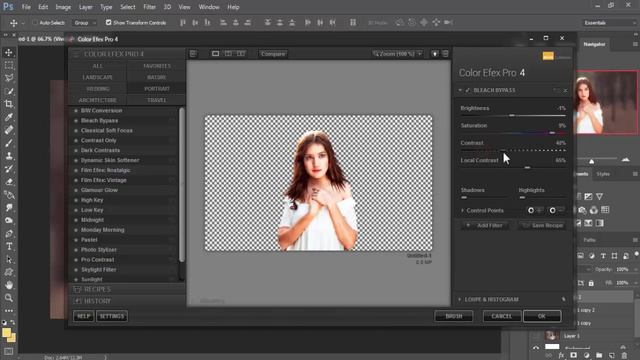Select the Horizontal Type tool
The image size is (640, 360).
pos(9,247)
